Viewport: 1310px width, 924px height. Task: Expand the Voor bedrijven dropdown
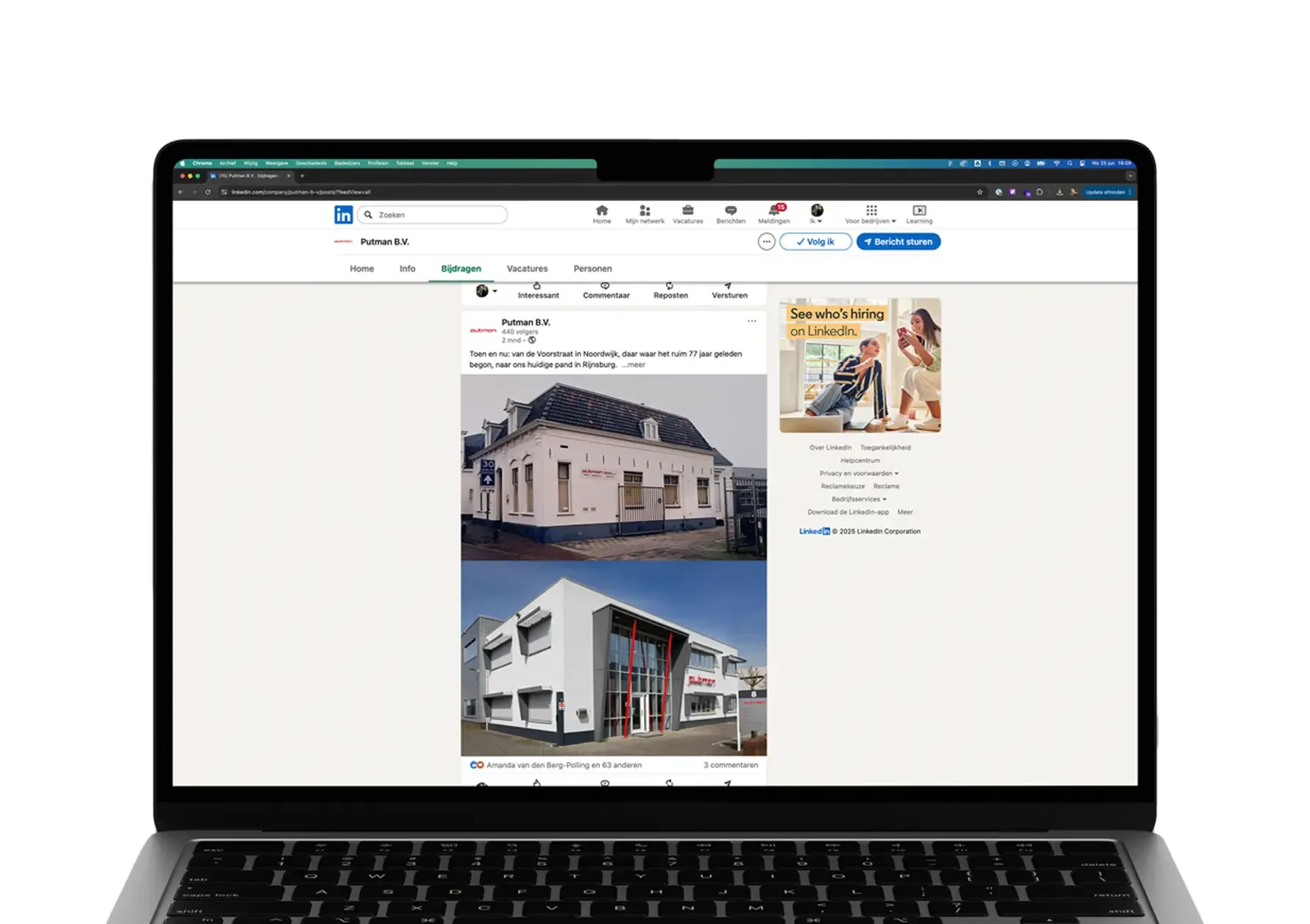(871, 221)
